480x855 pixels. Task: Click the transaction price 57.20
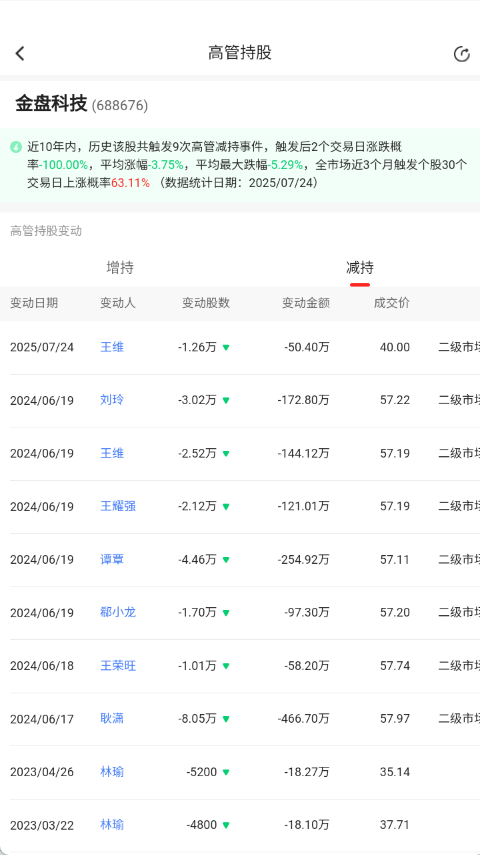(395, 613)
